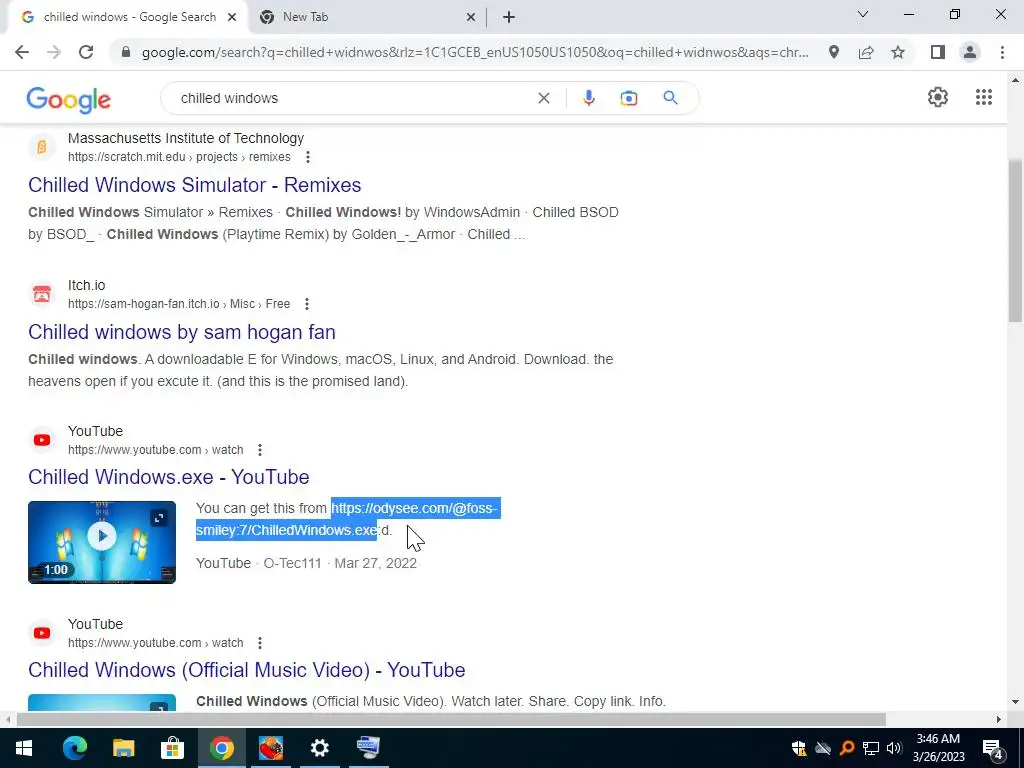Open more options for Chilled Windows.exe result
This screenshot has height=768, width=1024.
tap(260, 450)
